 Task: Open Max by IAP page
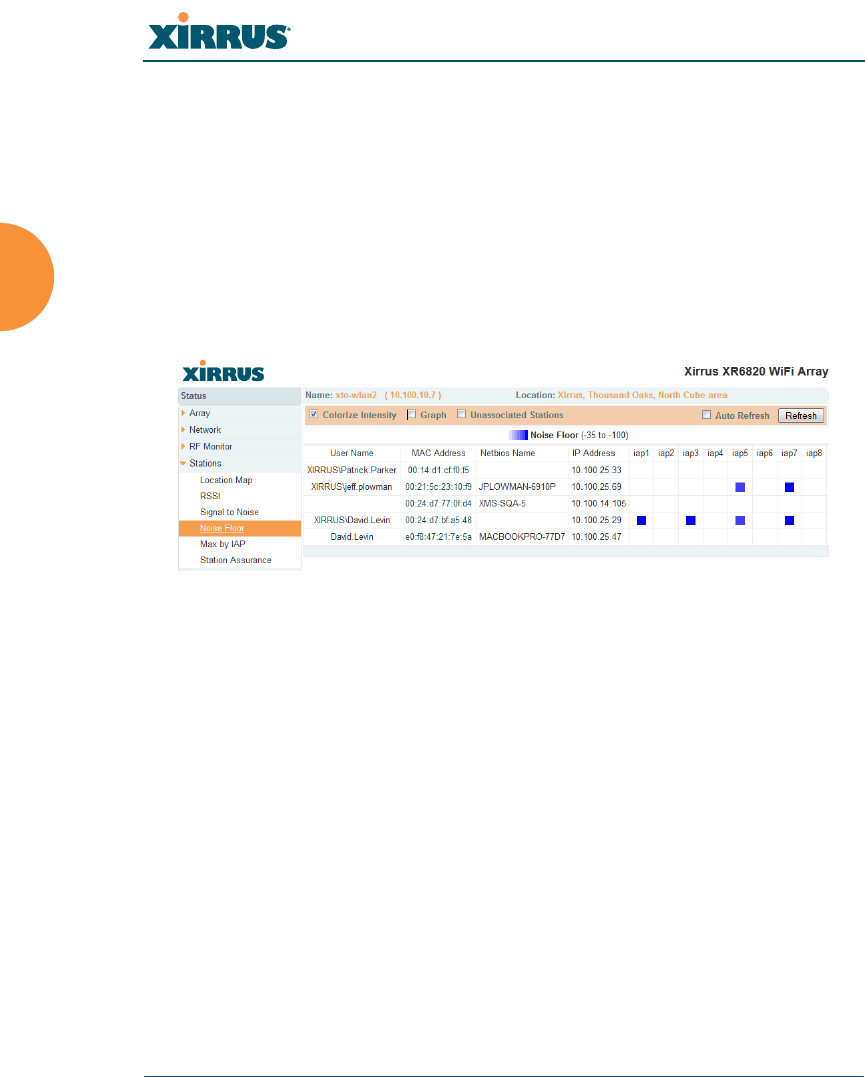[x=223, y=544]
